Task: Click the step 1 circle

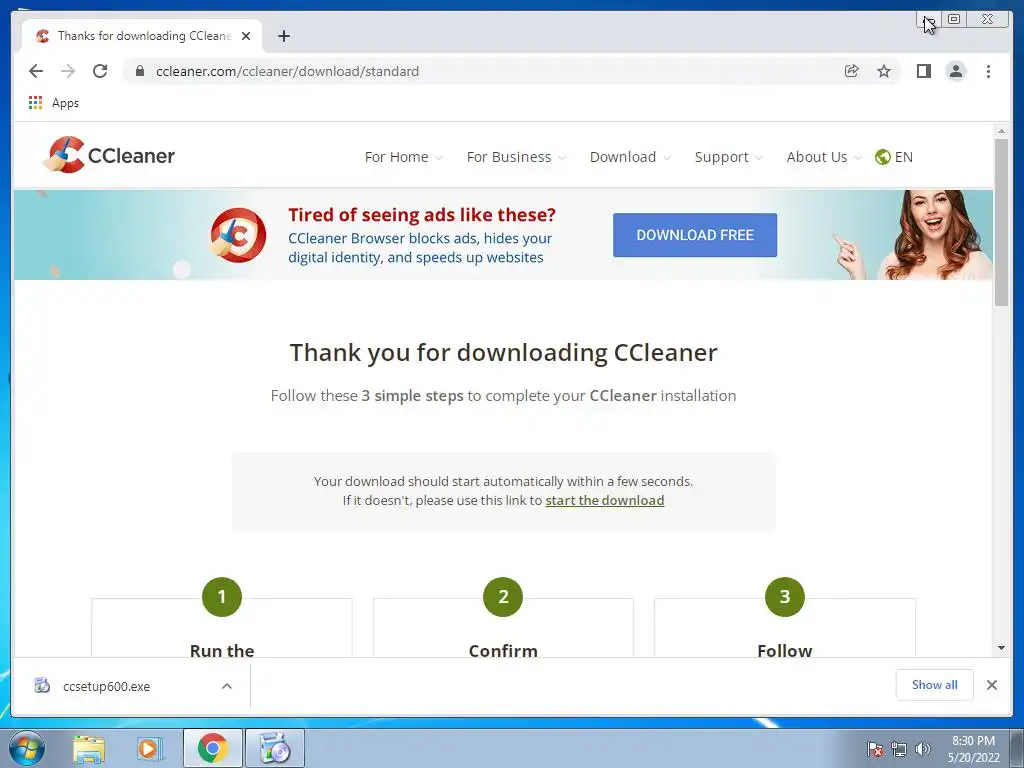Action: click(222, 596)
